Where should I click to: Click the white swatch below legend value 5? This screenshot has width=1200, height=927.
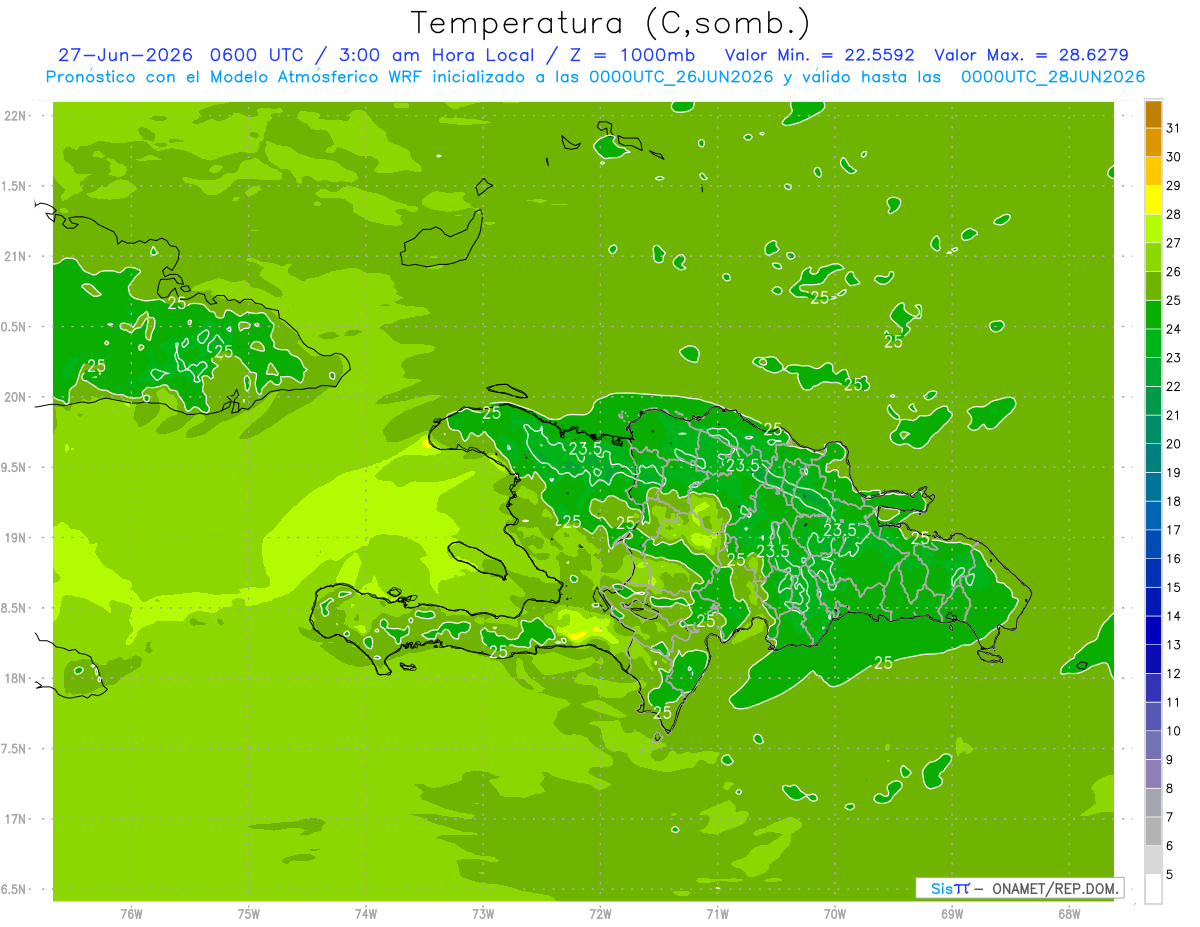pyautogui.click(x=1153, y=889)
